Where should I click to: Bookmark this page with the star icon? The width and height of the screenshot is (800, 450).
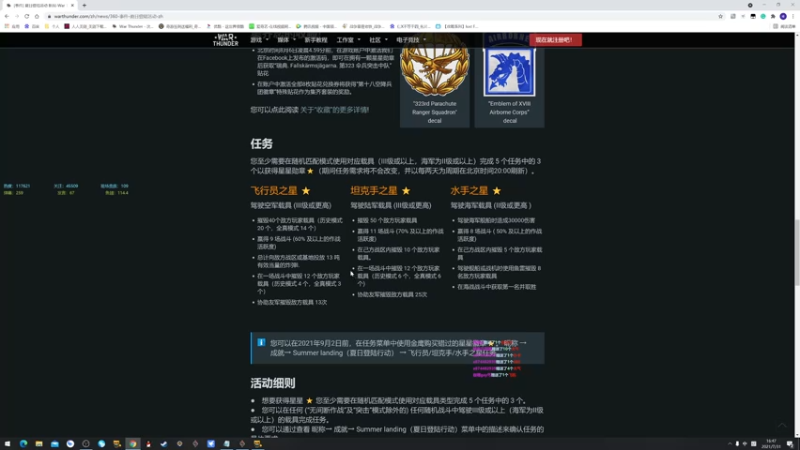(720, 16)
